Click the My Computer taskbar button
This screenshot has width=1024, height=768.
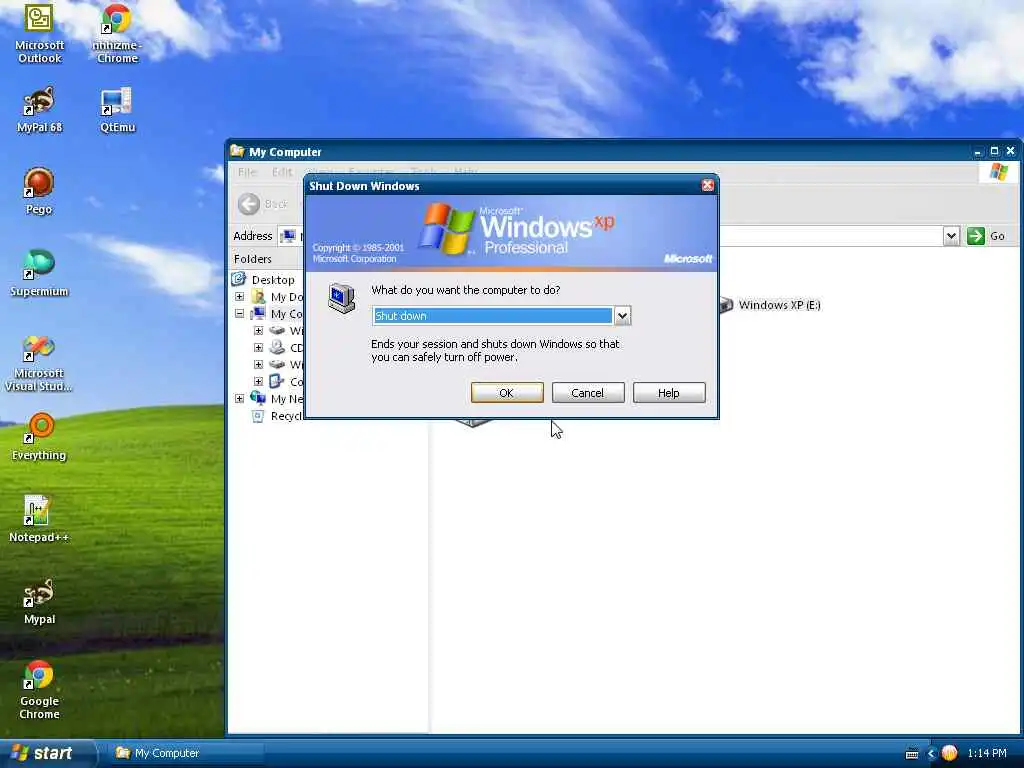[185, 753]
